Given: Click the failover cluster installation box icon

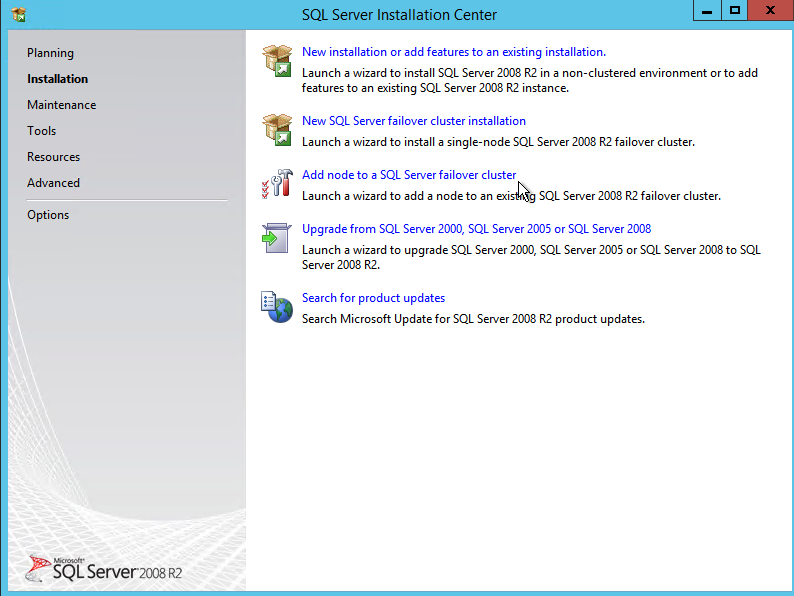Looking at the screenshot, I should [x=277, y=130].
